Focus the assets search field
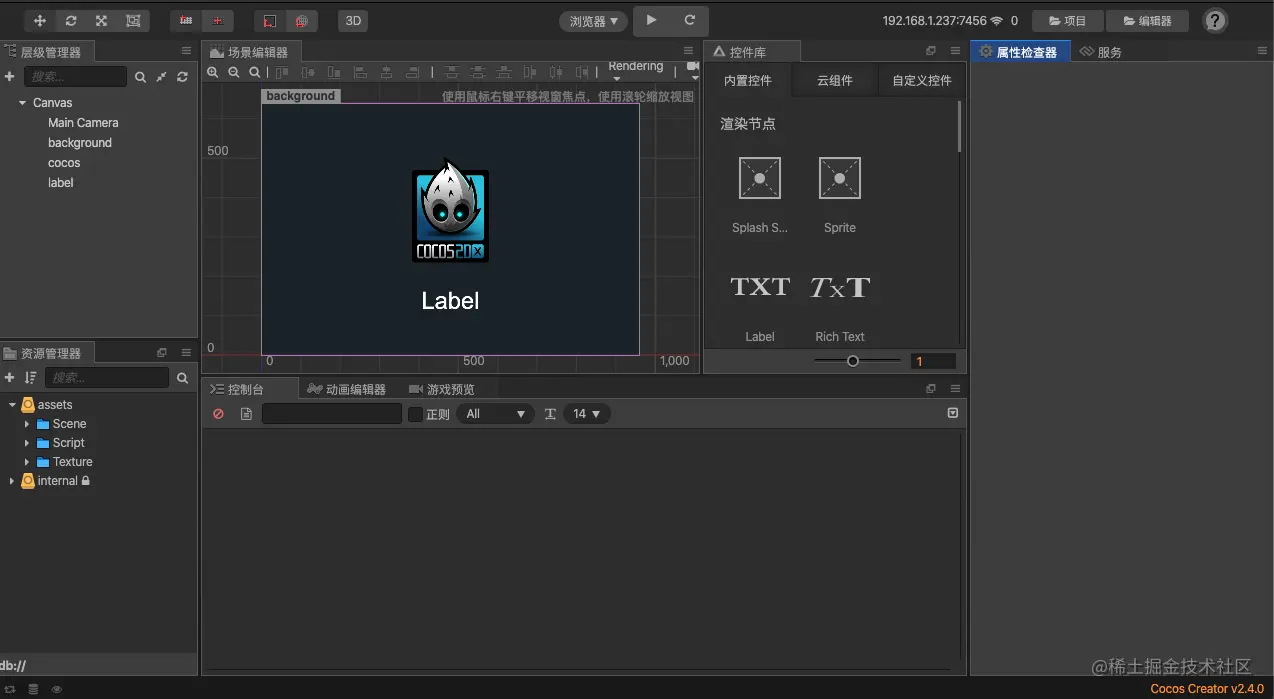Screen dimensions: 1274x699 (107, 378)
